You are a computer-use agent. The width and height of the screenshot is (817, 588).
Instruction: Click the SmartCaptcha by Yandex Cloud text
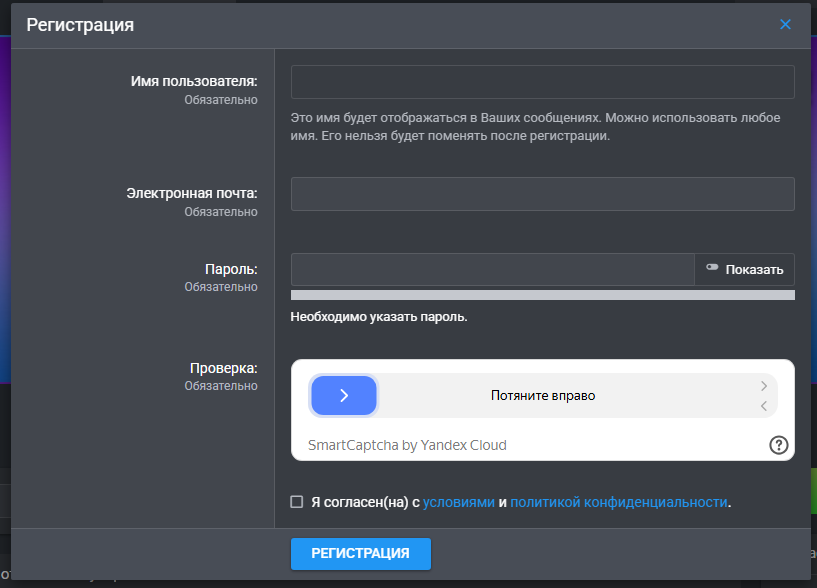pyautogui.click(x=407, y=445)
